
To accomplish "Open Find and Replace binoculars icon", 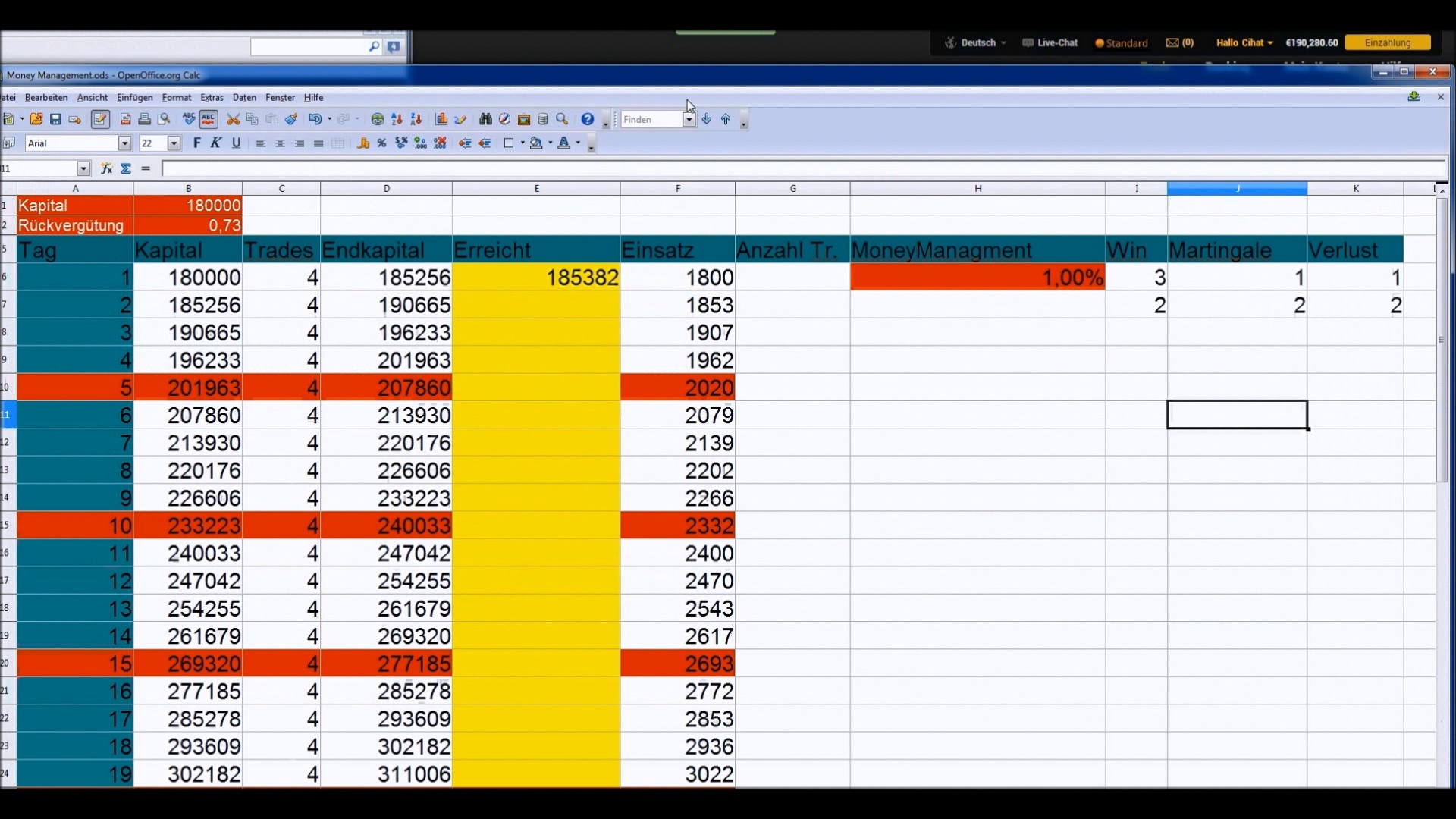I will [x=485, y=119].
